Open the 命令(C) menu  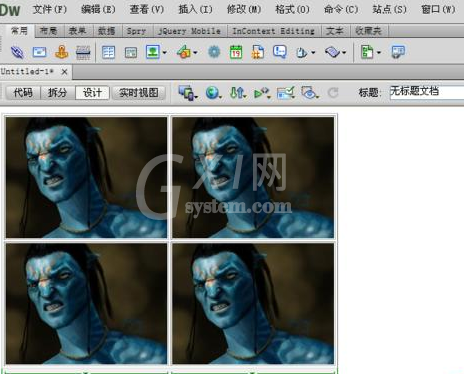coord(341,9)
